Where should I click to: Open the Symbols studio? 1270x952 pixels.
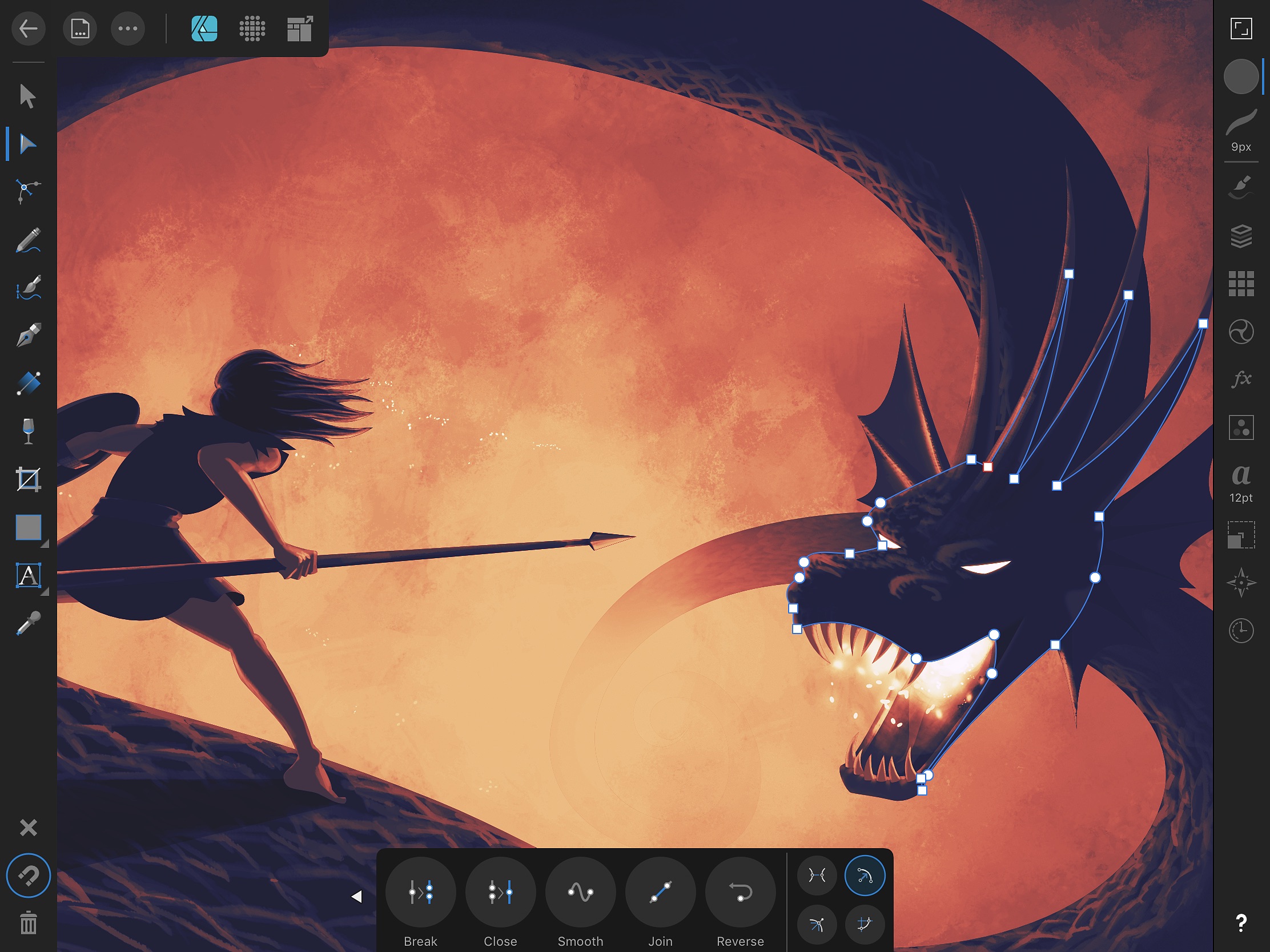click(x=1241, y=427)
